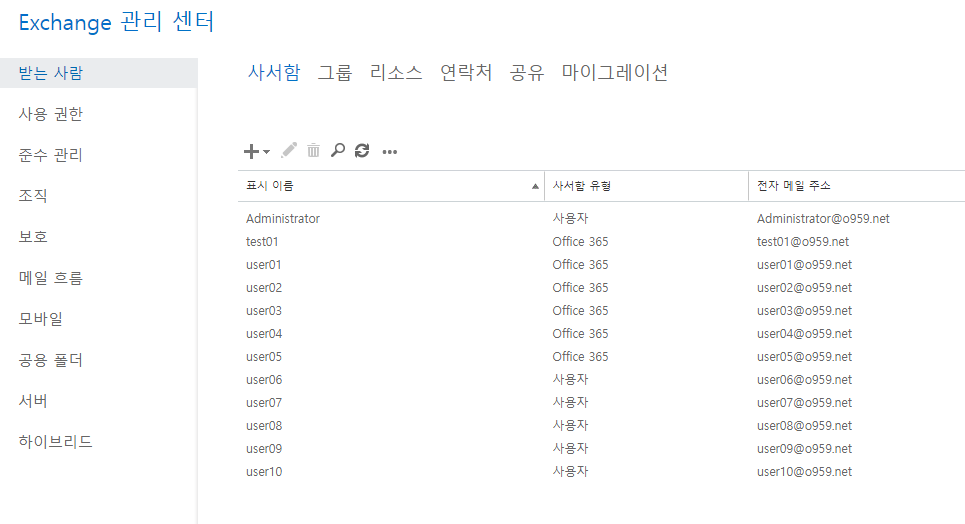This screenshot has height=524, width=965.
Task: Click 사용자 type in the user07 row
Action: pyautogui.click(x=571, y=403)
